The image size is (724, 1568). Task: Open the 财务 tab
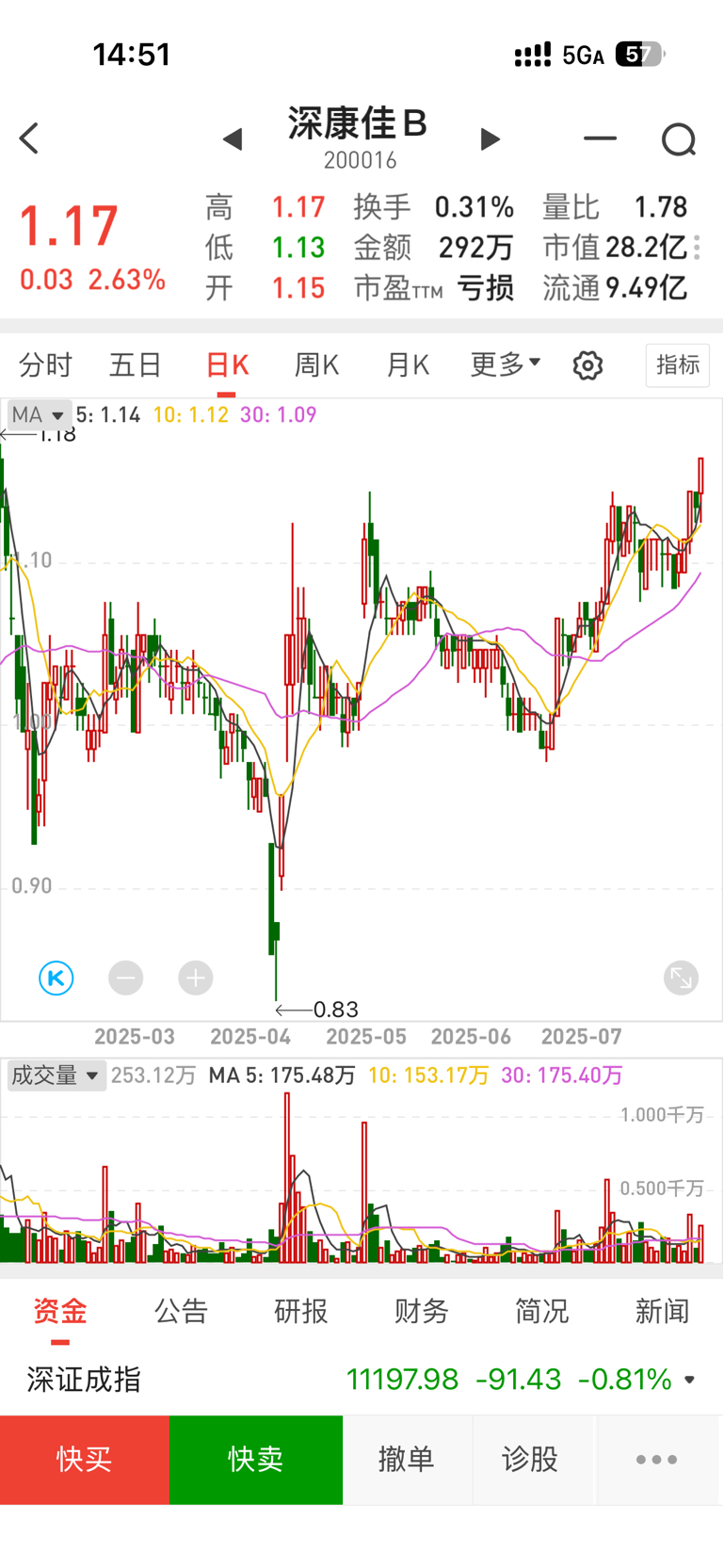click(421, 1311)
